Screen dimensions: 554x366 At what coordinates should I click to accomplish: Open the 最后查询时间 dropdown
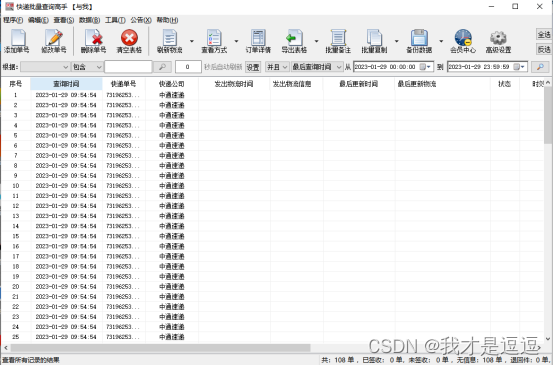coord(317,67)
